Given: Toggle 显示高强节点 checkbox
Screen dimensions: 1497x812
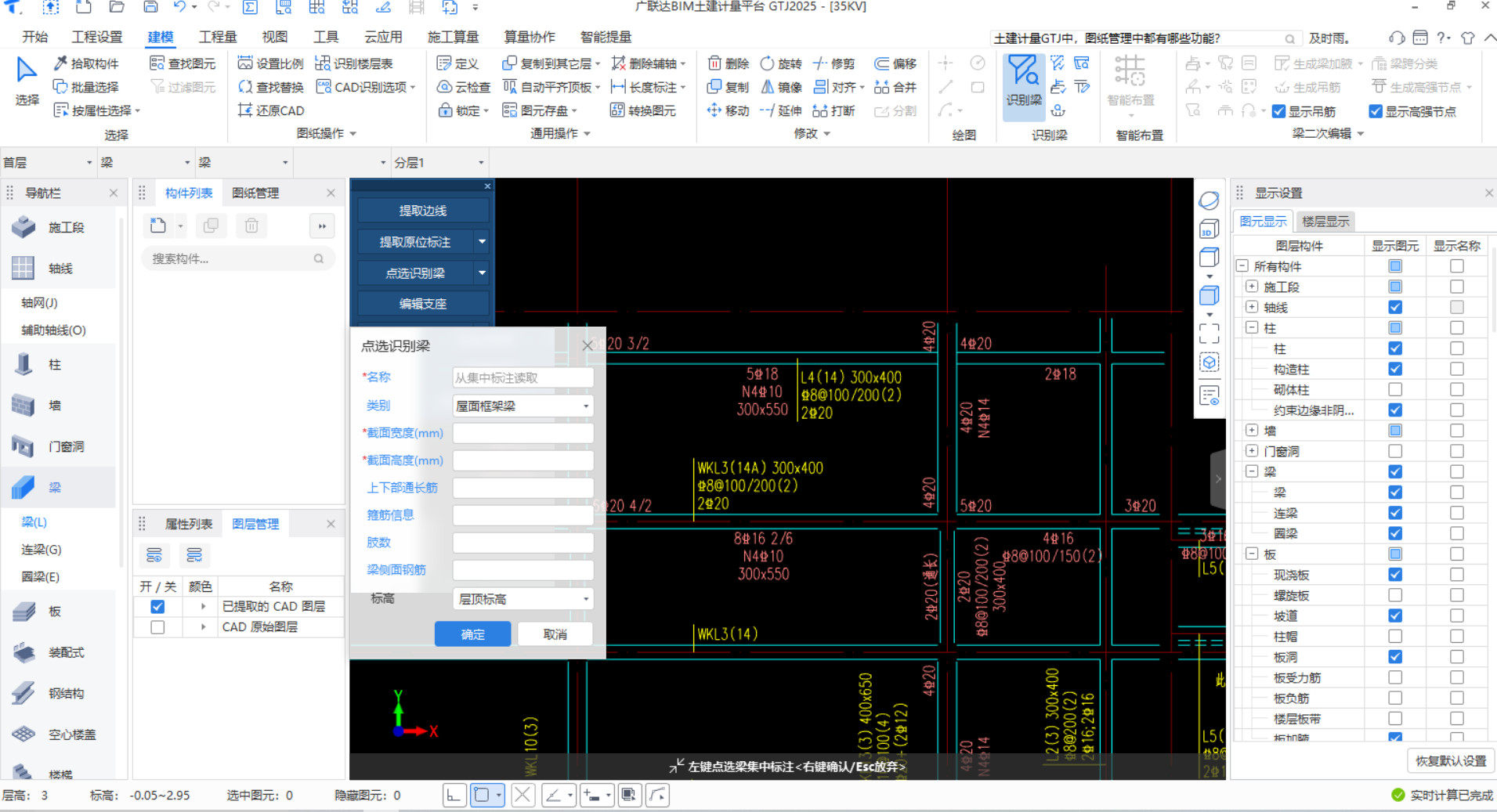Looking at the screenshot, I should (x=1376, y=111).
